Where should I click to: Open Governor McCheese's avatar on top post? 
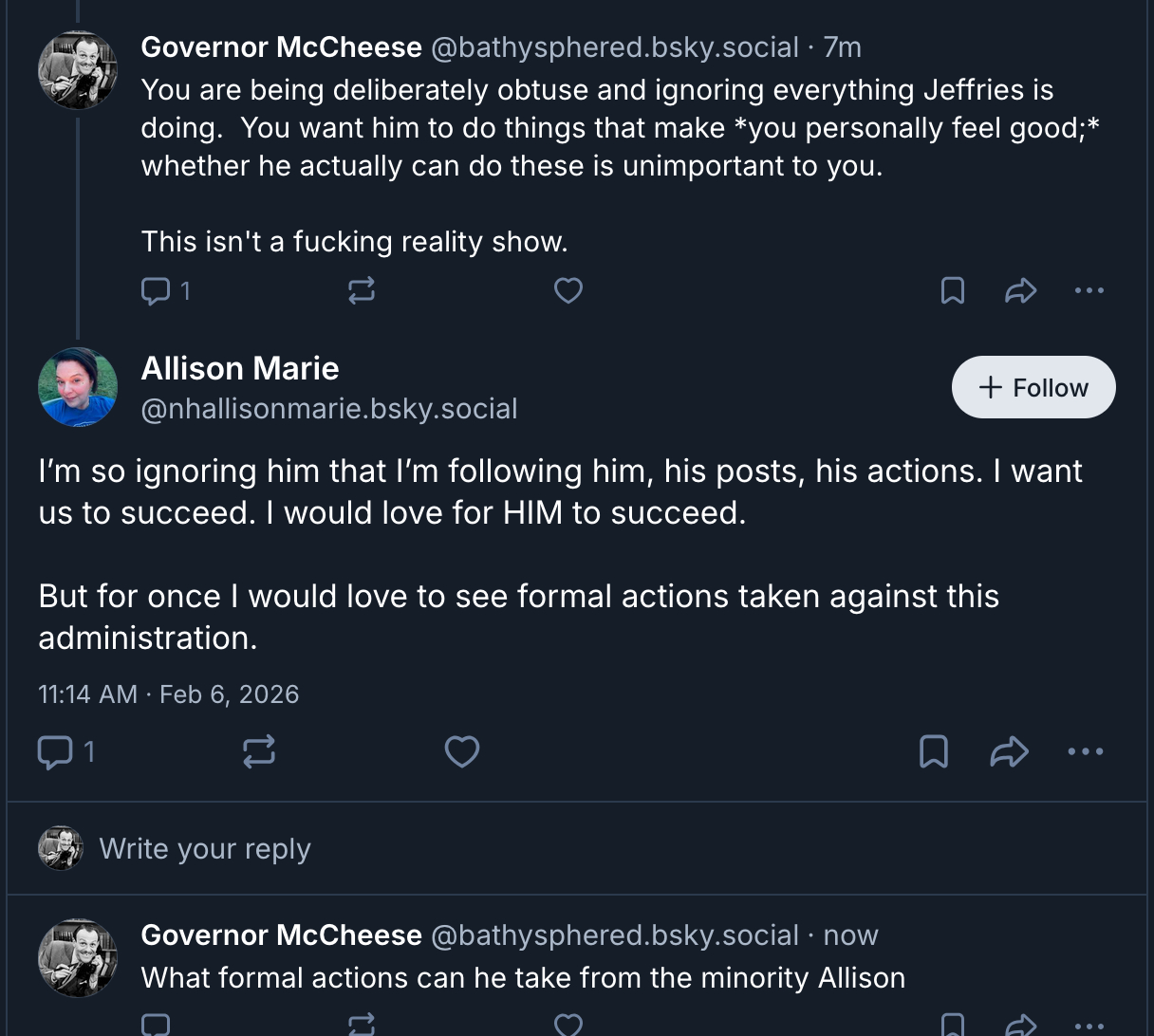78,69
